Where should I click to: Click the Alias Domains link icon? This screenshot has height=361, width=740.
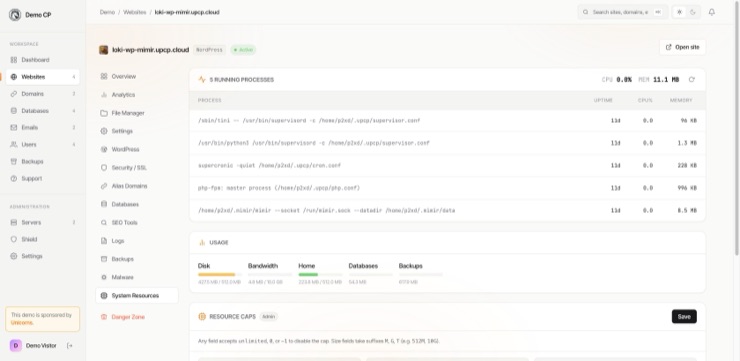click(x=104, y=186)
